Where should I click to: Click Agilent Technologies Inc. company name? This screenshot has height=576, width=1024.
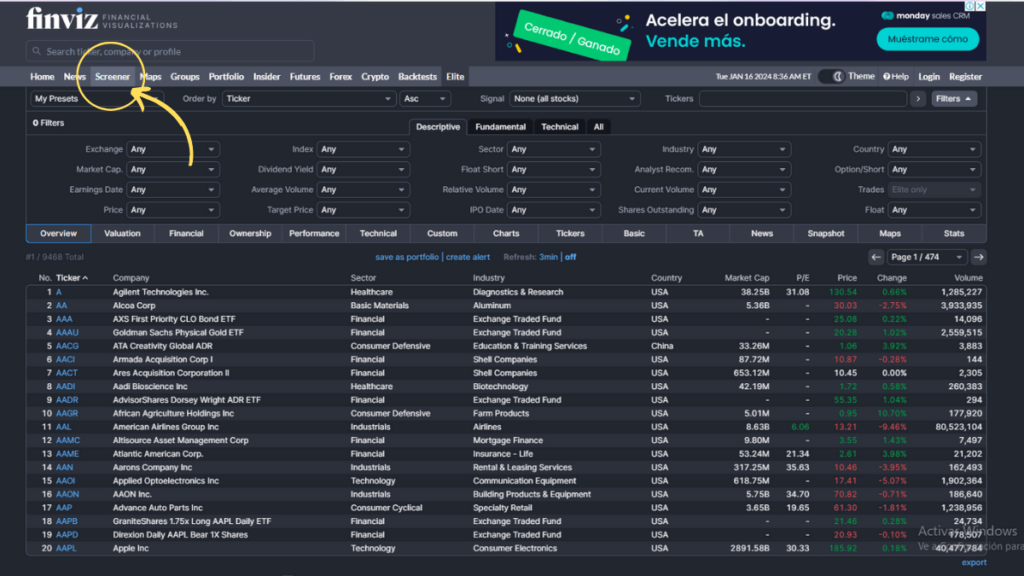tap(161, 293)
